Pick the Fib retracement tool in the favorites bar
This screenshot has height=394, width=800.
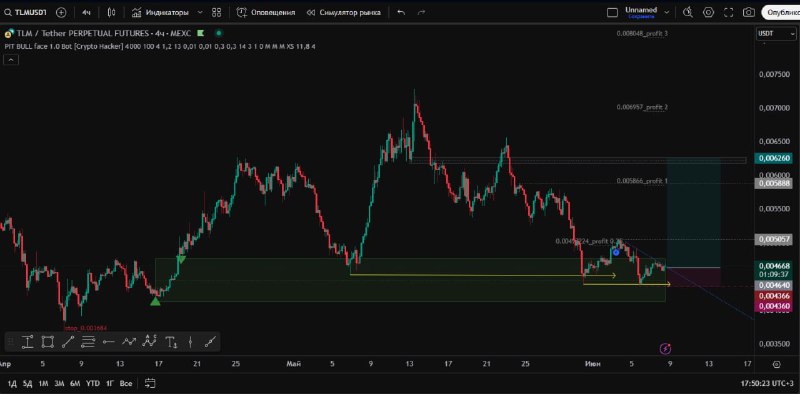88,342
